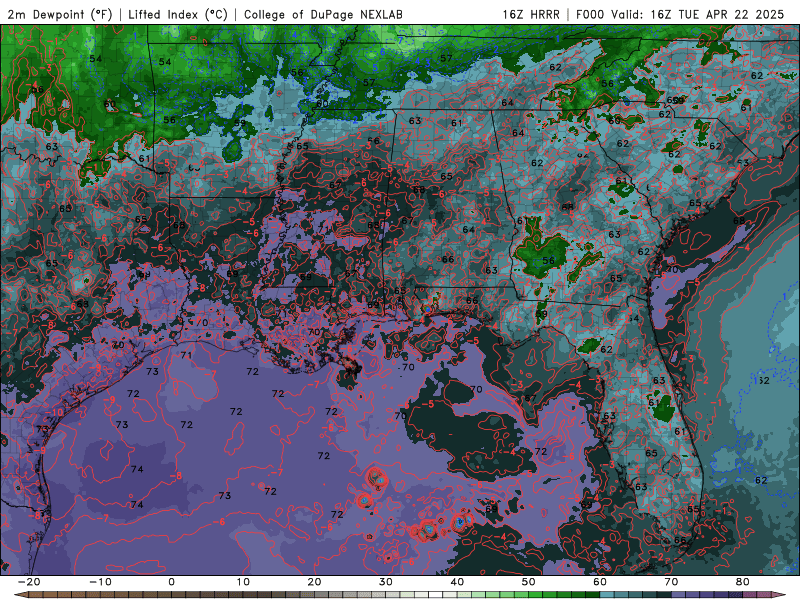Click the 50 label on the color scale
This screenshot has width=800, height=600.
click(529, 582)
